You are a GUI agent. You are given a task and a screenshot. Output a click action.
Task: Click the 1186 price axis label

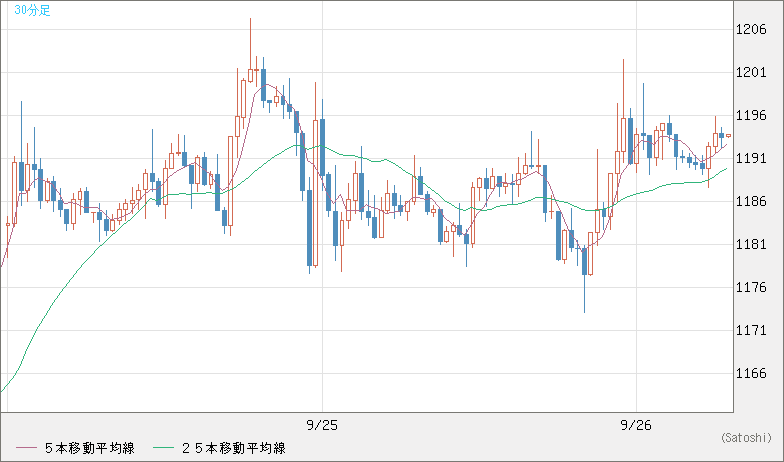pos(751,202)
